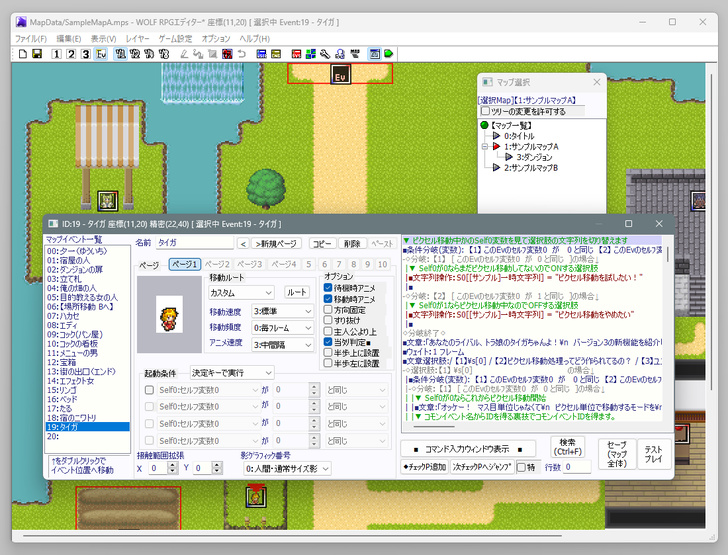Toggle 移動時アニメ checkbox
This screenshot has width=728, height=555.
tap(328, 299)
